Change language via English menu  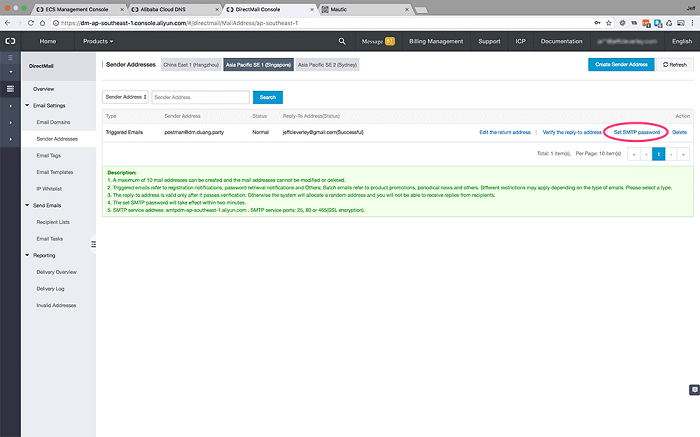(x=682, y=41)
